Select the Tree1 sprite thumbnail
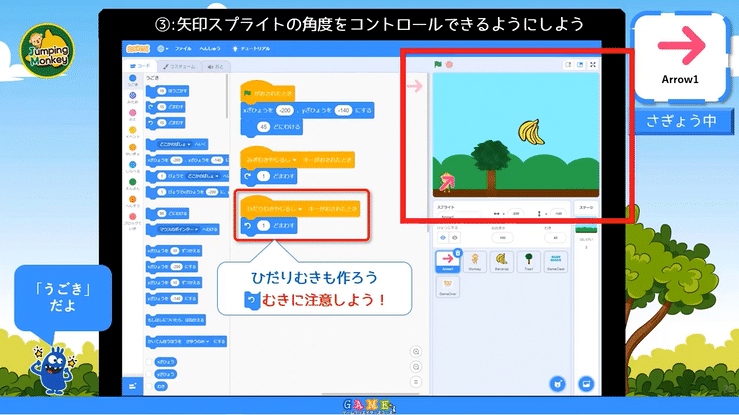739x415 pixels. tap(529, 261)
